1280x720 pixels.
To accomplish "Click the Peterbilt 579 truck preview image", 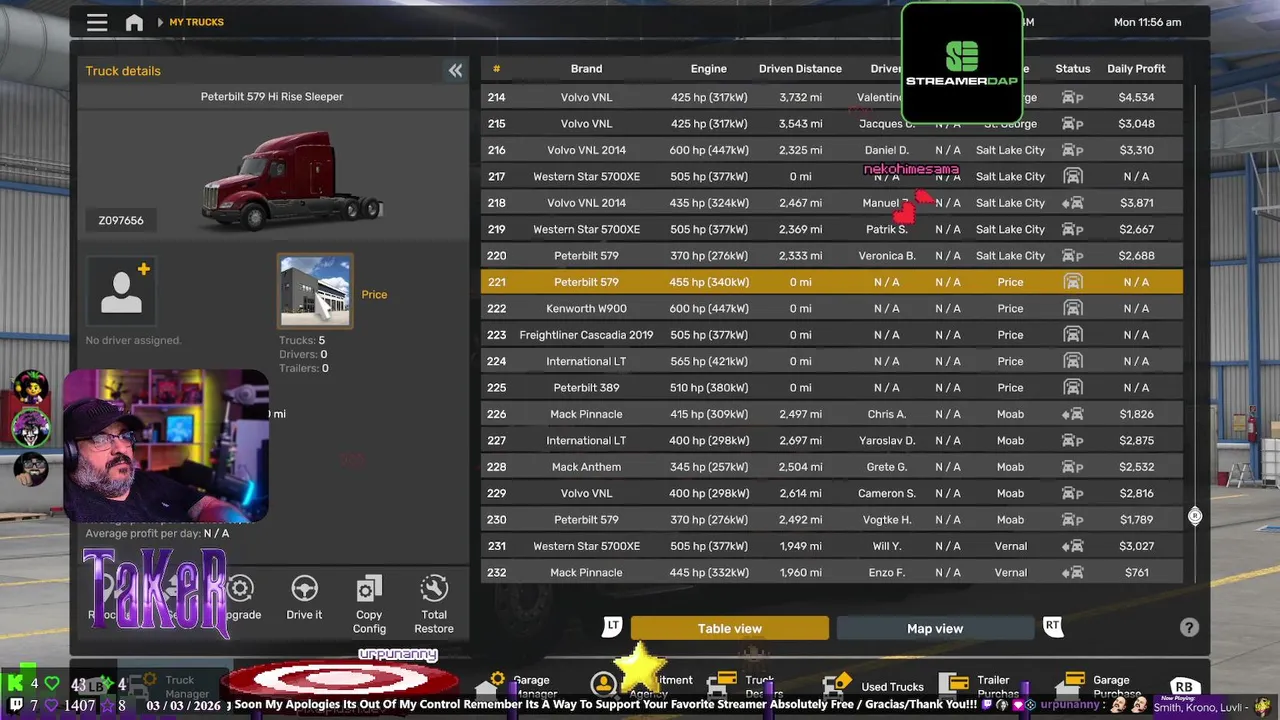I will [x=292, y=180].
